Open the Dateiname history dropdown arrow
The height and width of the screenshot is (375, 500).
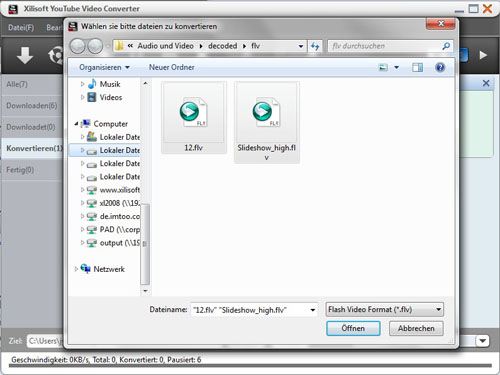[313, 310]
